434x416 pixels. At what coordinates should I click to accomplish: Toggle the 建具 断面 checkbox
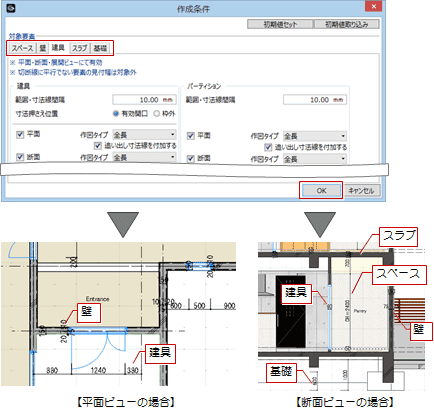20,157
